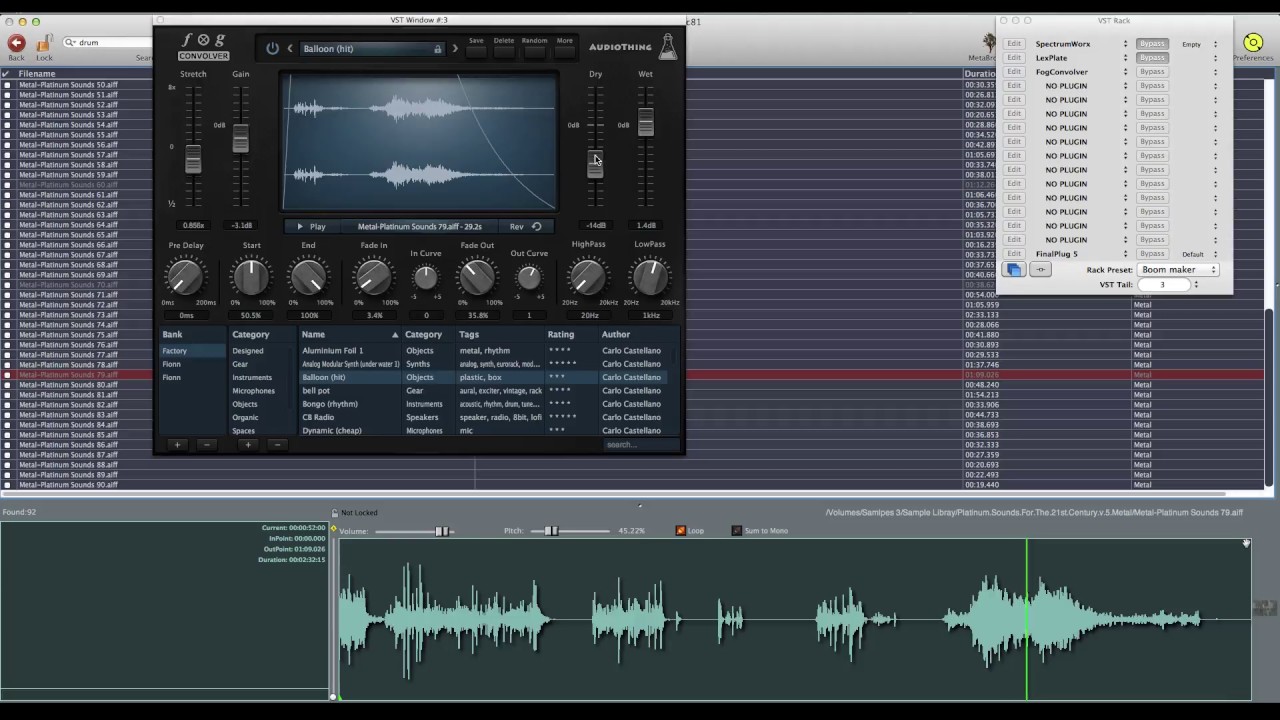Toggle Bypass for SpectrumWorx
Image resolution: width=1280 pixels, height=720 pixels.
click(x=1152, y=44)
